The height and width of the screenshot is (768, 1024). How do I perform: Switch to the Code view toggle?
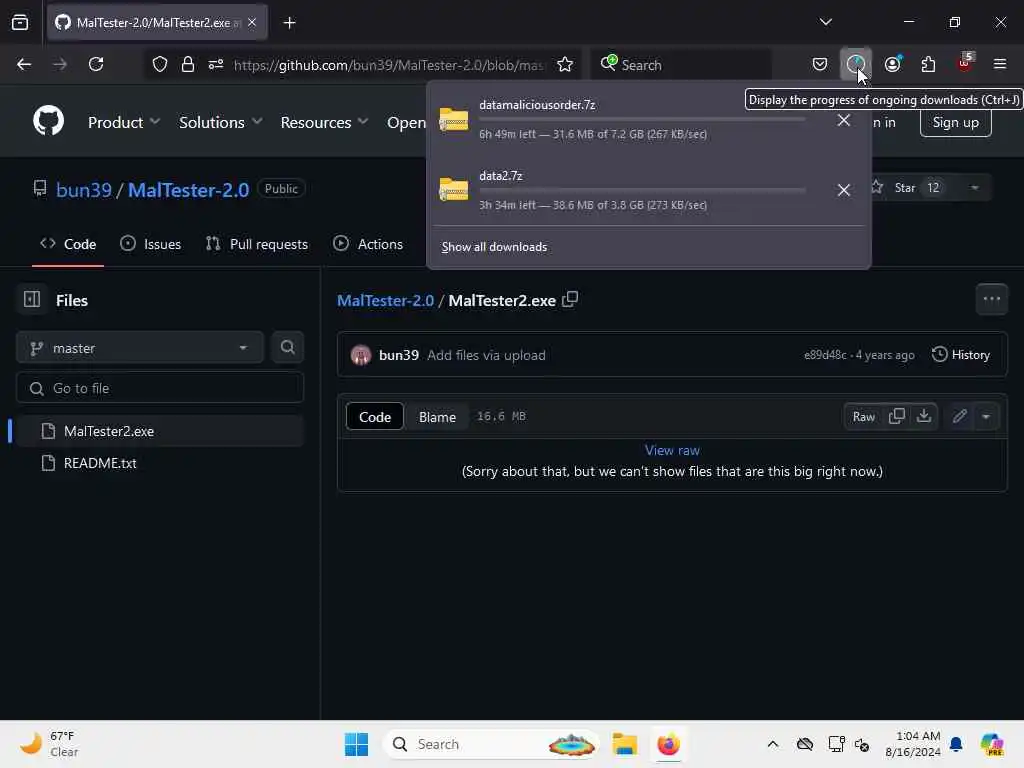tap(375, 417)
